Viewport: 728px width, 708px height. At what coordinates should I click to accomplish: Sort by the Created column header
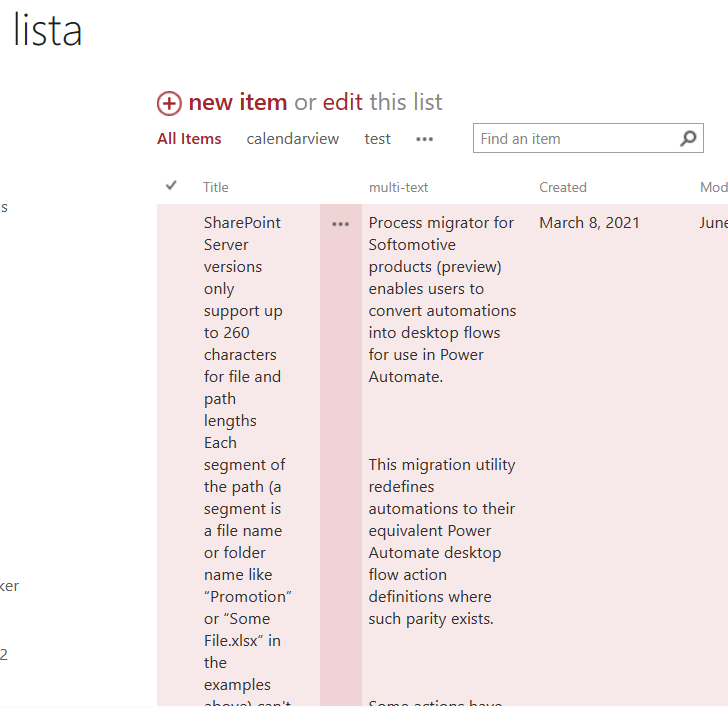tap(563, 187)
